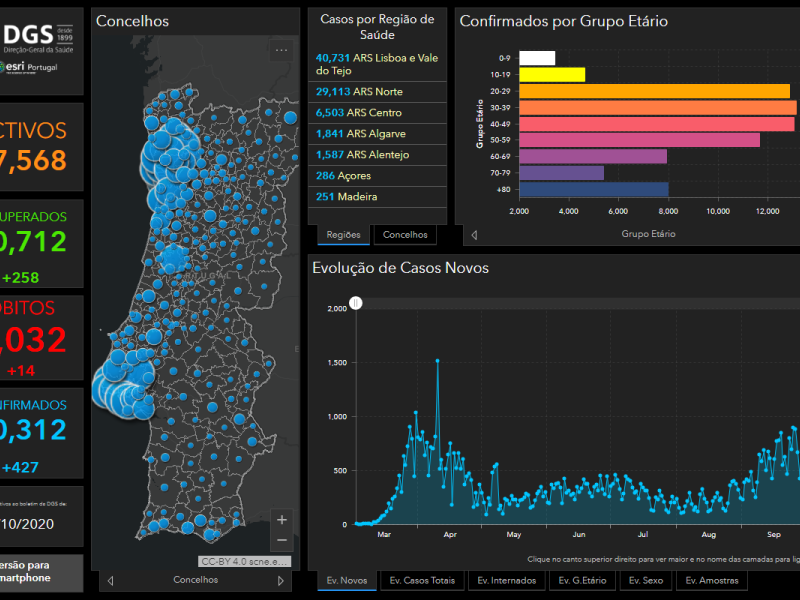Switch to the Regiões tab
The width and height of the screenshot is (800, 600).
tap(344, 235)
